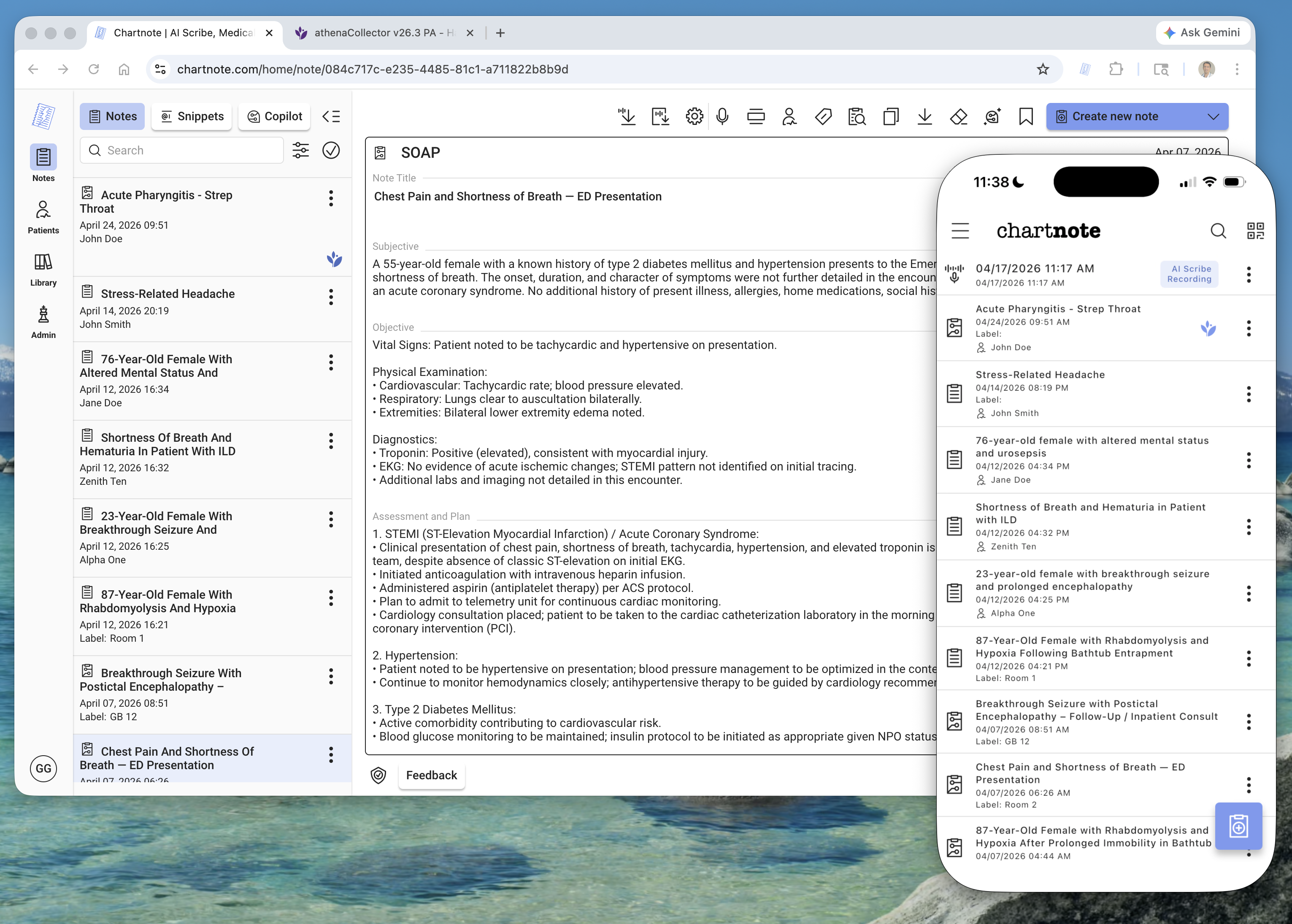Collapse the notes list panel
1292x924 pixels.
tap(331, 116)
